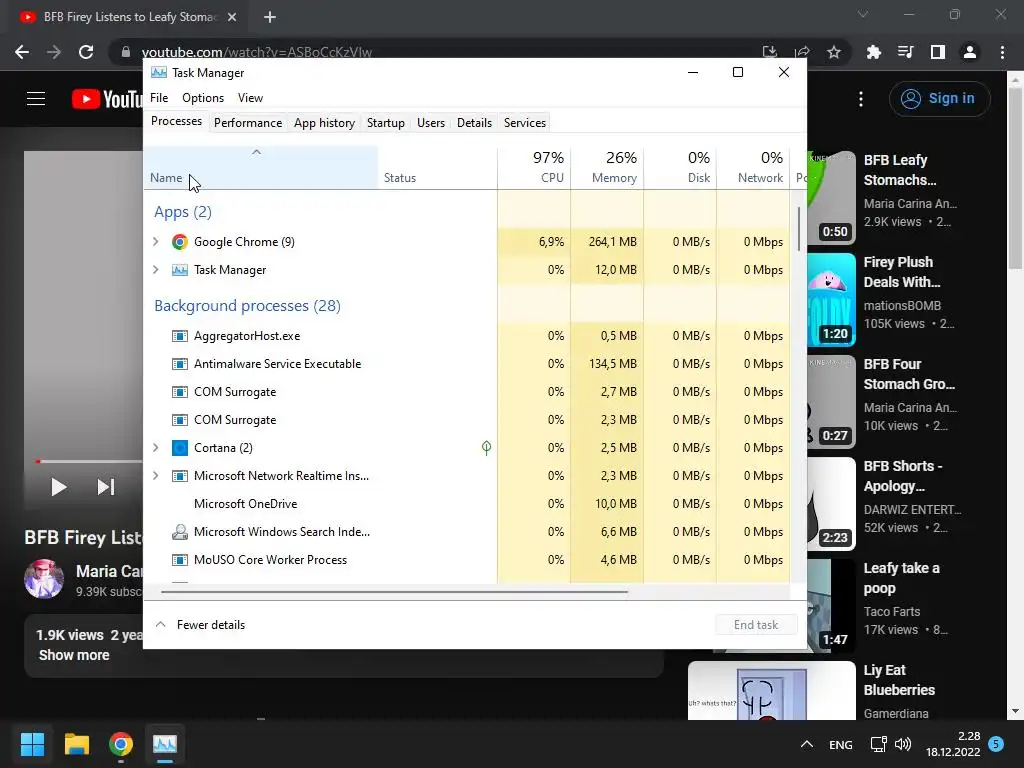Image resolution: width=1024 pixels, height=768 pixels.
Task: Open the YouTube hamburger guide menu
Action: click(36, 99)
